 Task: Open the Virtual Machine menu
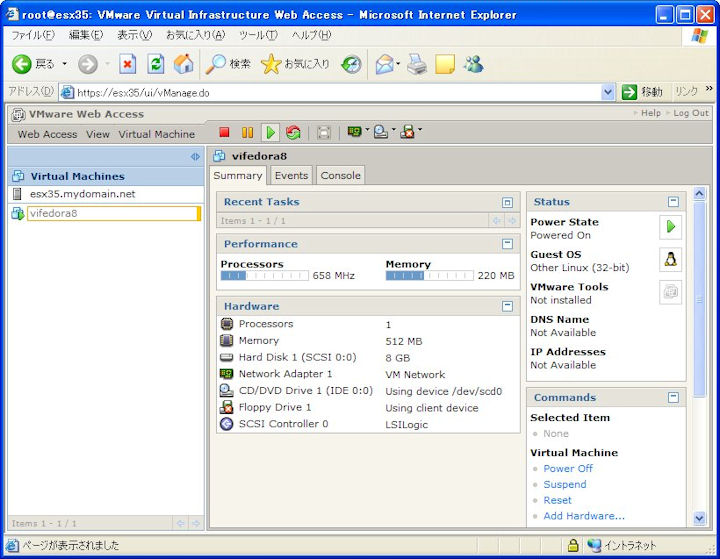157,134
